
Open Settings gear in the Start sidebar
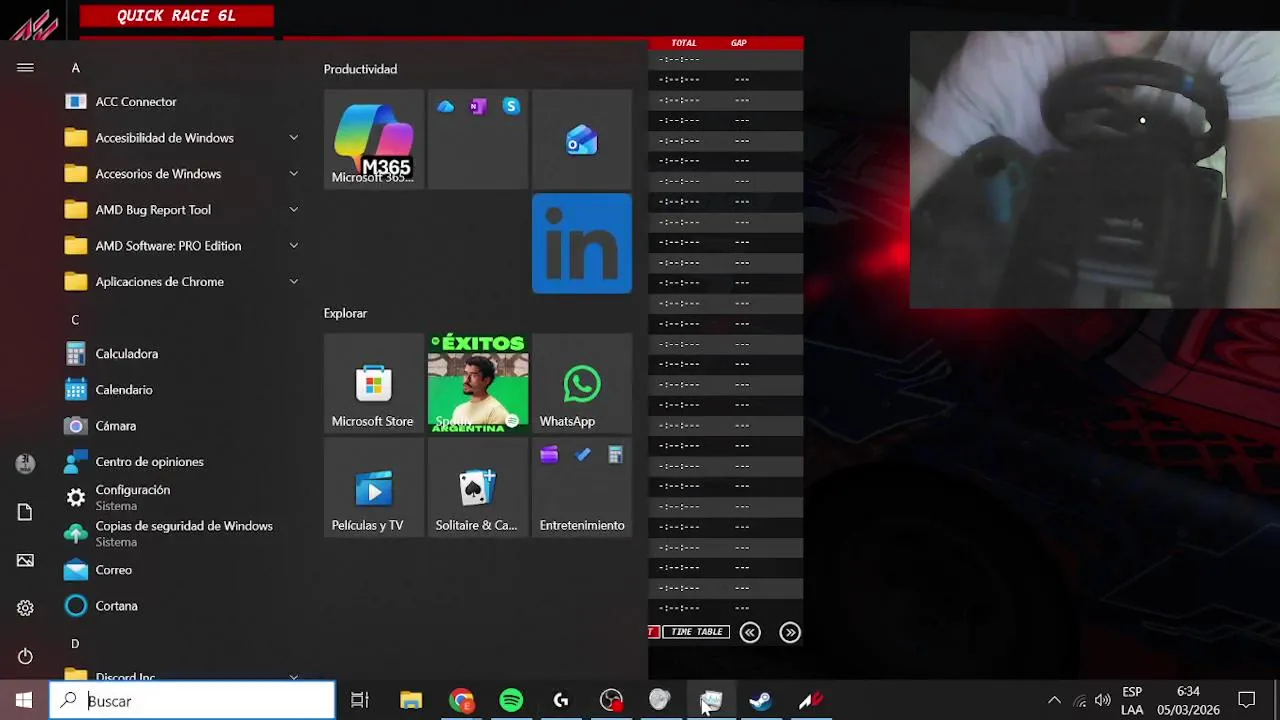point(25,608)
